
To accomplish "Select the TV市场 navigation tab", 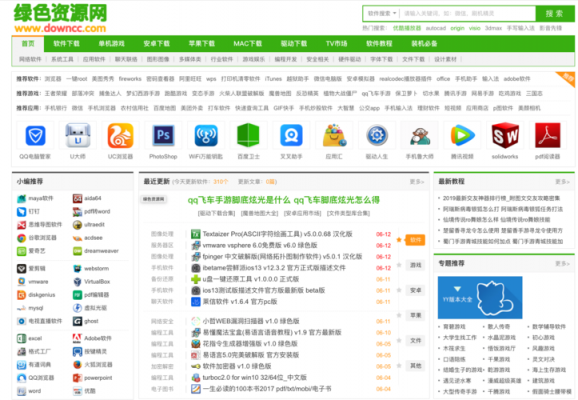I will point(337,44).
